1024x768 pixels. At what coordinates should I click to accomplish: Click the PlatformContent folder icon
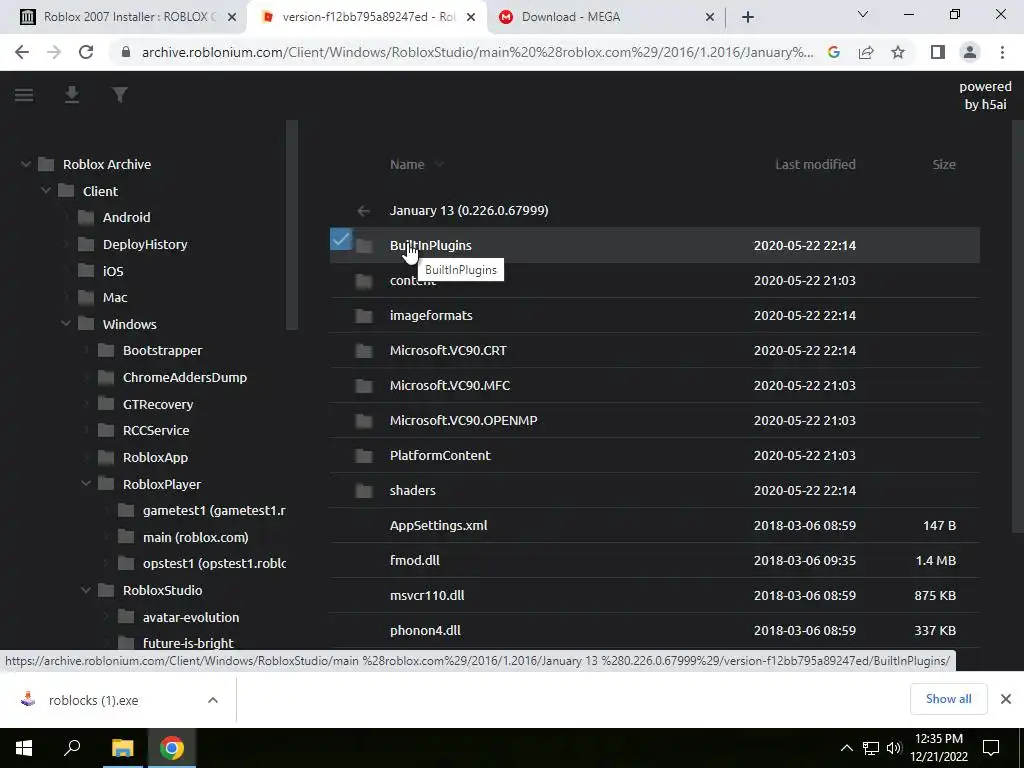pos(364,456)
